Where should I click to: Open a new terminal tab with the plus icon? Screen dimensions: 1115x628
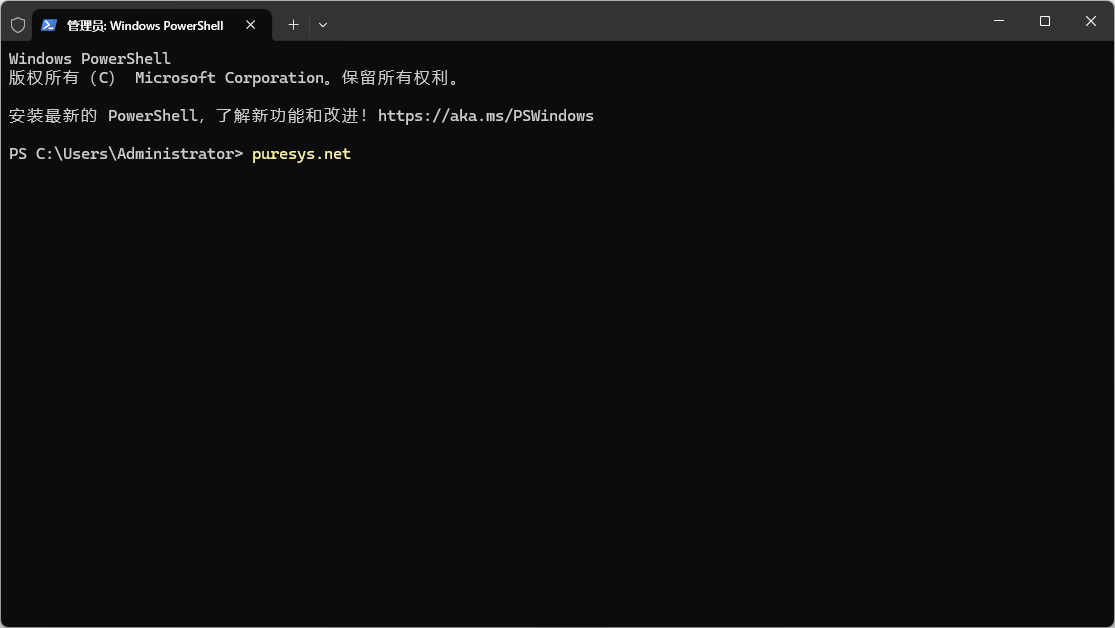(x=293, y=24)
